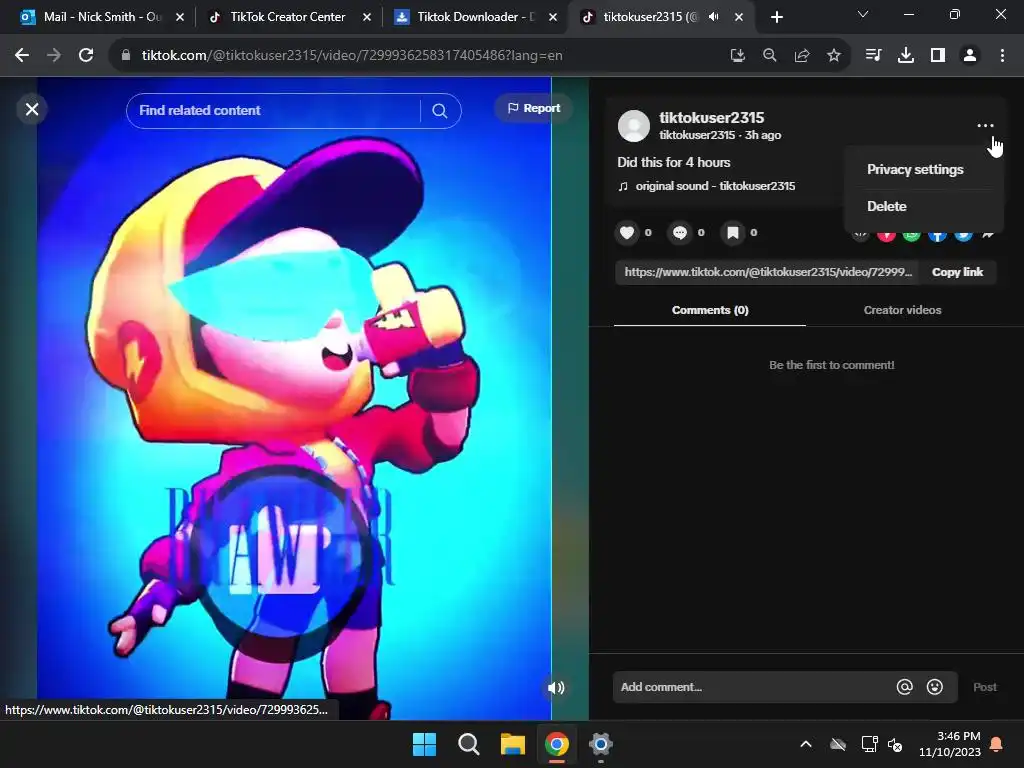Screen dimensions: 1024x768
Task: Click the Chrome taskbar icon
Action: tap(556, 744)
